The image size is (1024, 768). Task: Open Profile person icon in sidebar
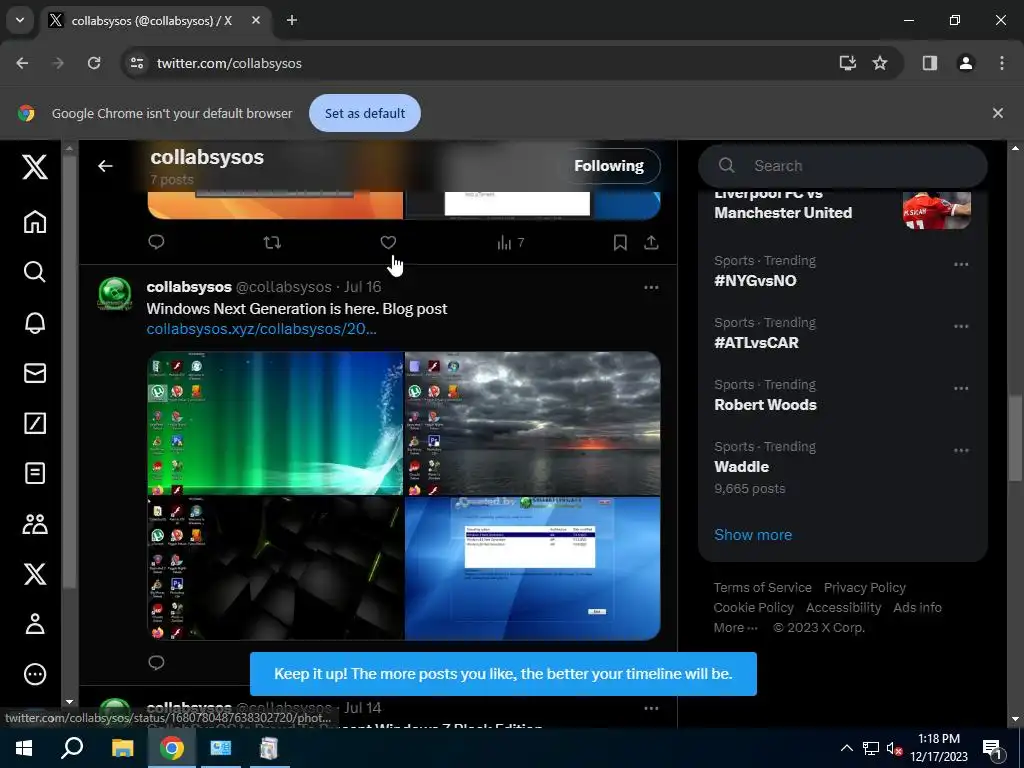point(35,624)
